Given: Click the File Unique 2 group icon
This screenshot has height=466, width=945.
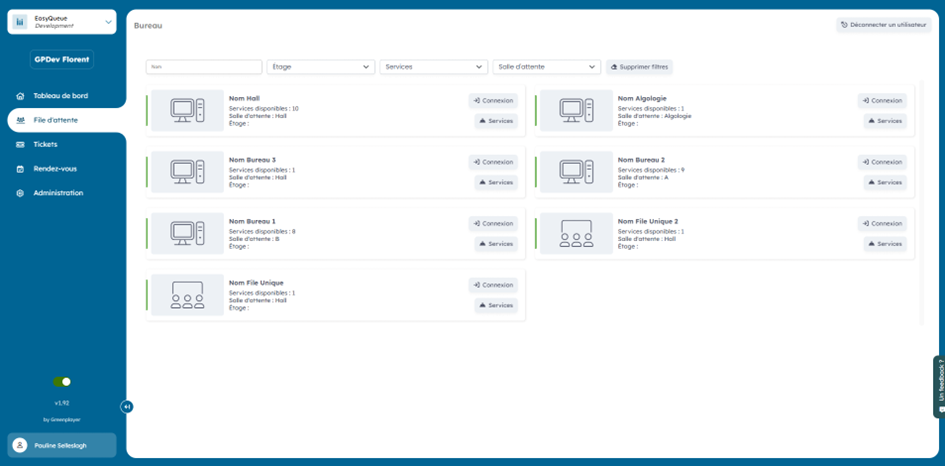Looking at the screenshot, I should 576,233.
